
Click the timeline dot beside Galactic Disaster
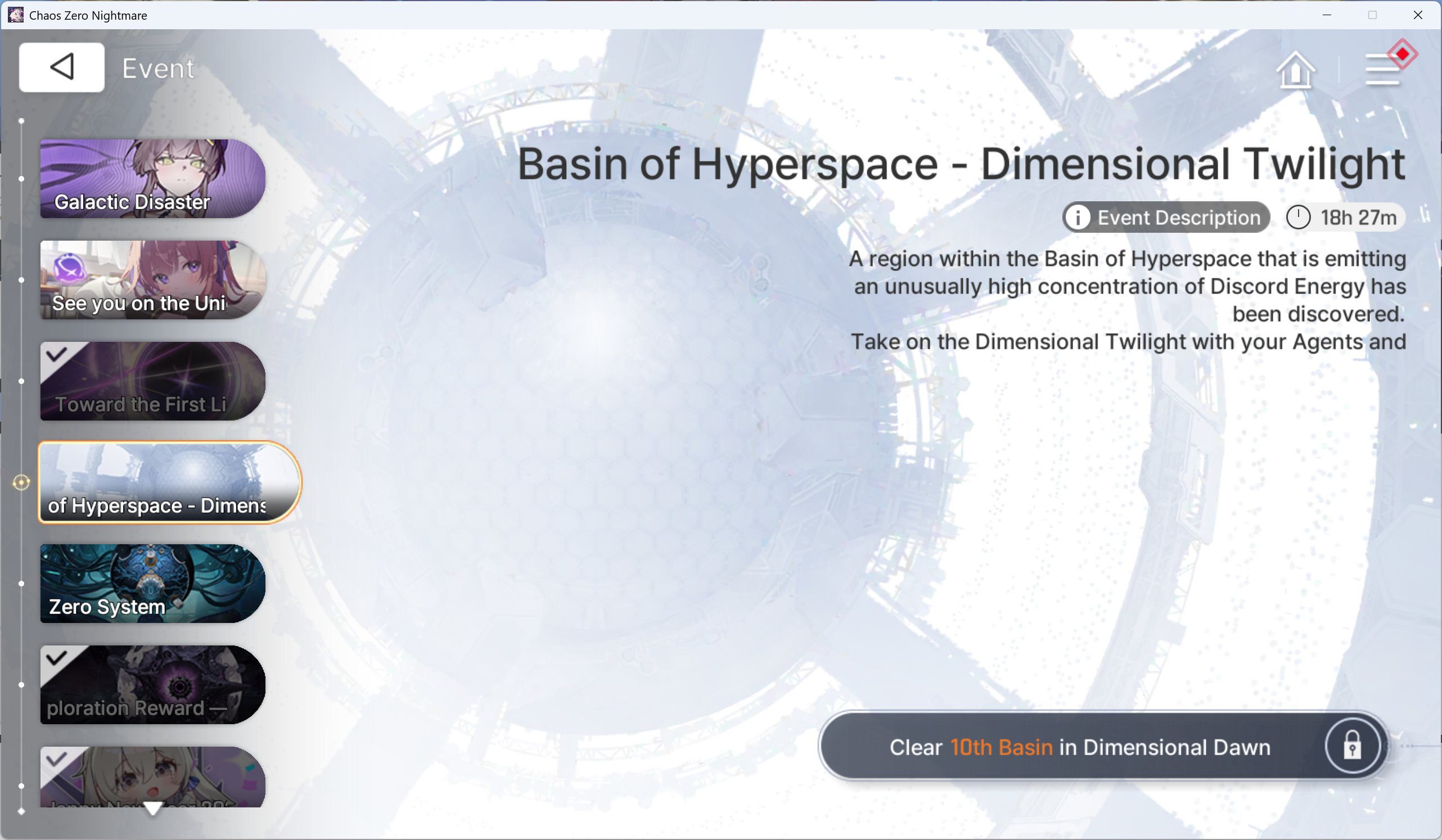click(21, 179)
